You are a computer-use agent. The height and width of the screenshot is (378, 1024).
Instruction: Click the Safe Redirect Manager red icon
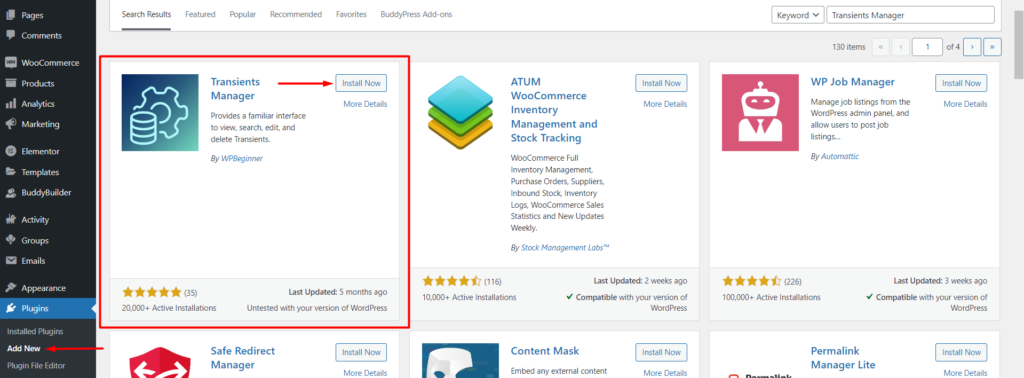click(x=160, y=361)
